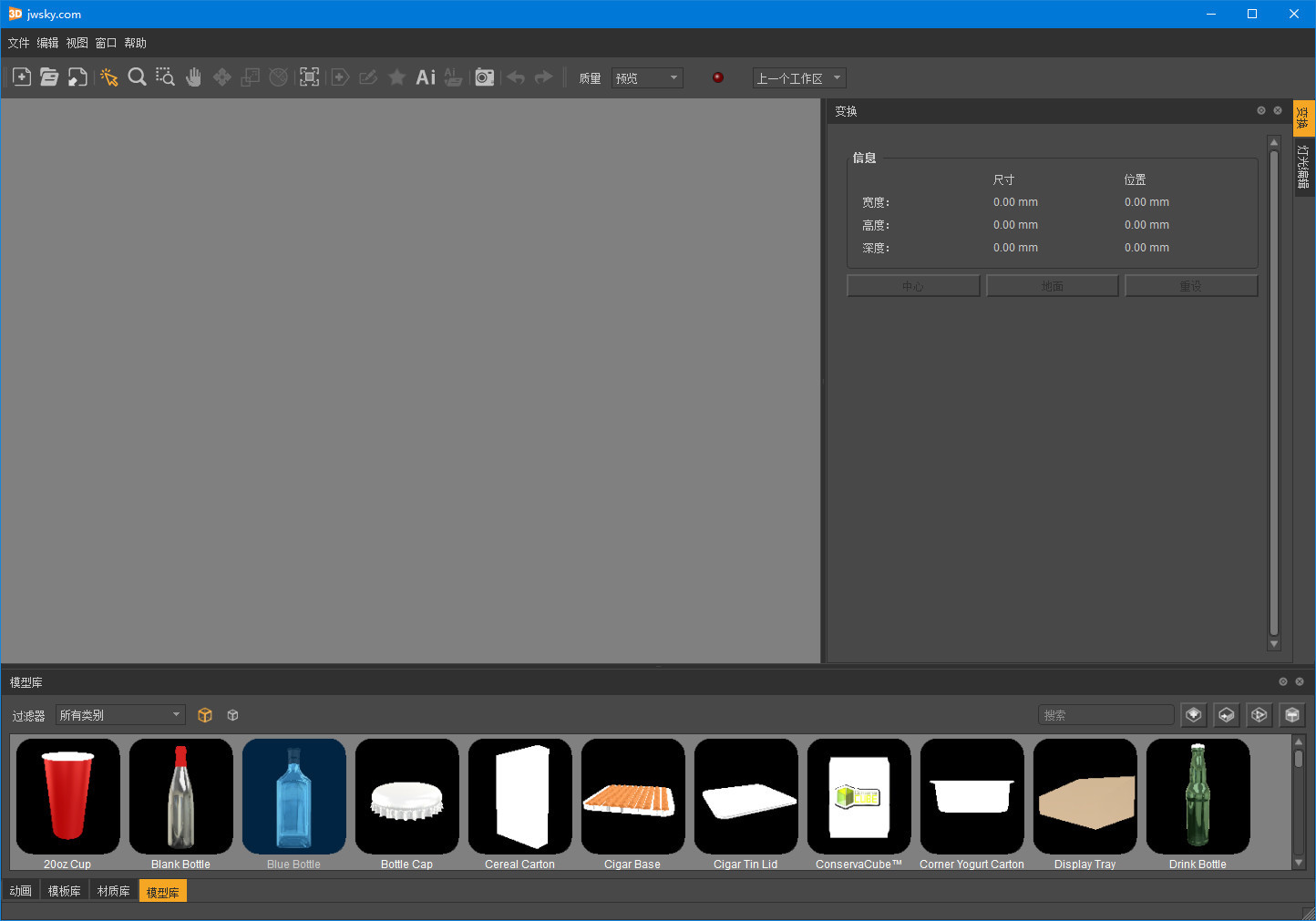Click the redo arrow icon
Image resolution: width=1316 pixels, height=921 pixels.
544,77
